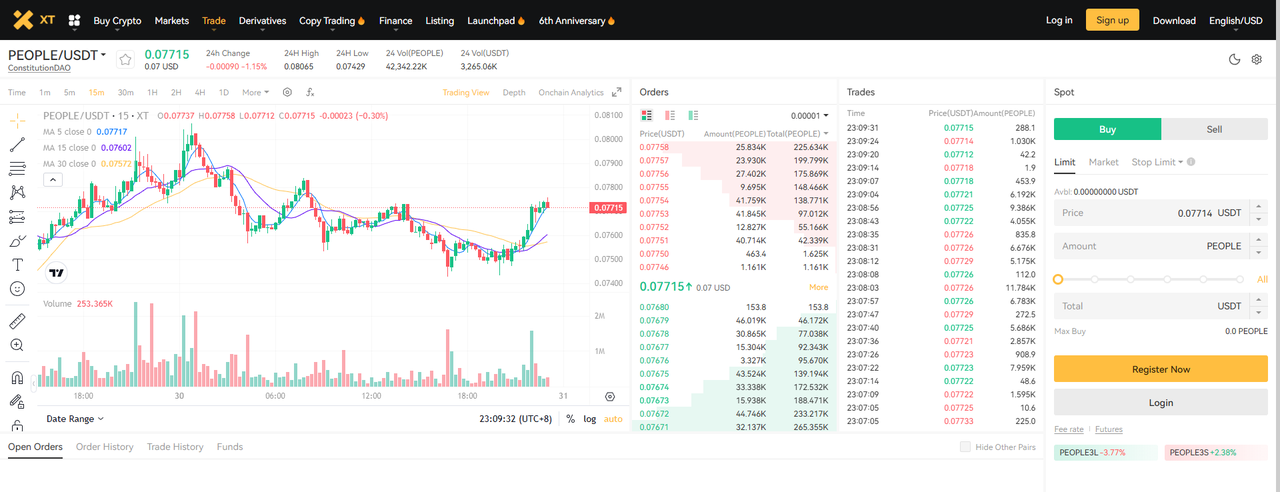Add PEOPLE/USDT to favorites with star icon
Viewport: 1280px width, 492px height.
point(125,59)
